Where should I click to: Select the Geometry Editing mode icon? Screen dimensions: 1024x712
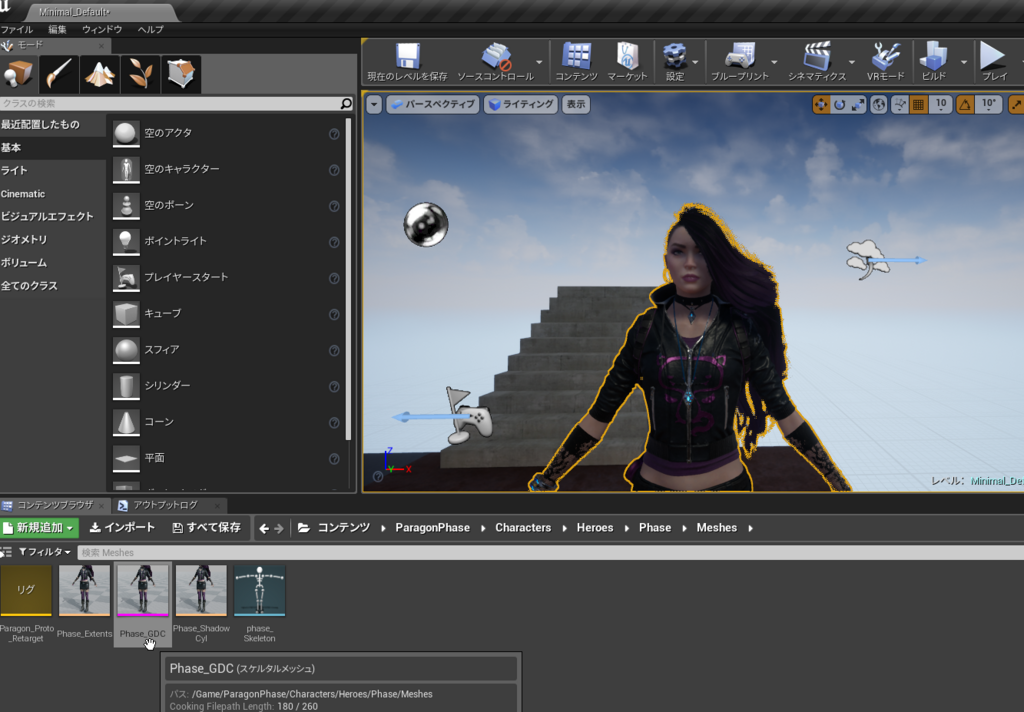[x=181, y=74]
